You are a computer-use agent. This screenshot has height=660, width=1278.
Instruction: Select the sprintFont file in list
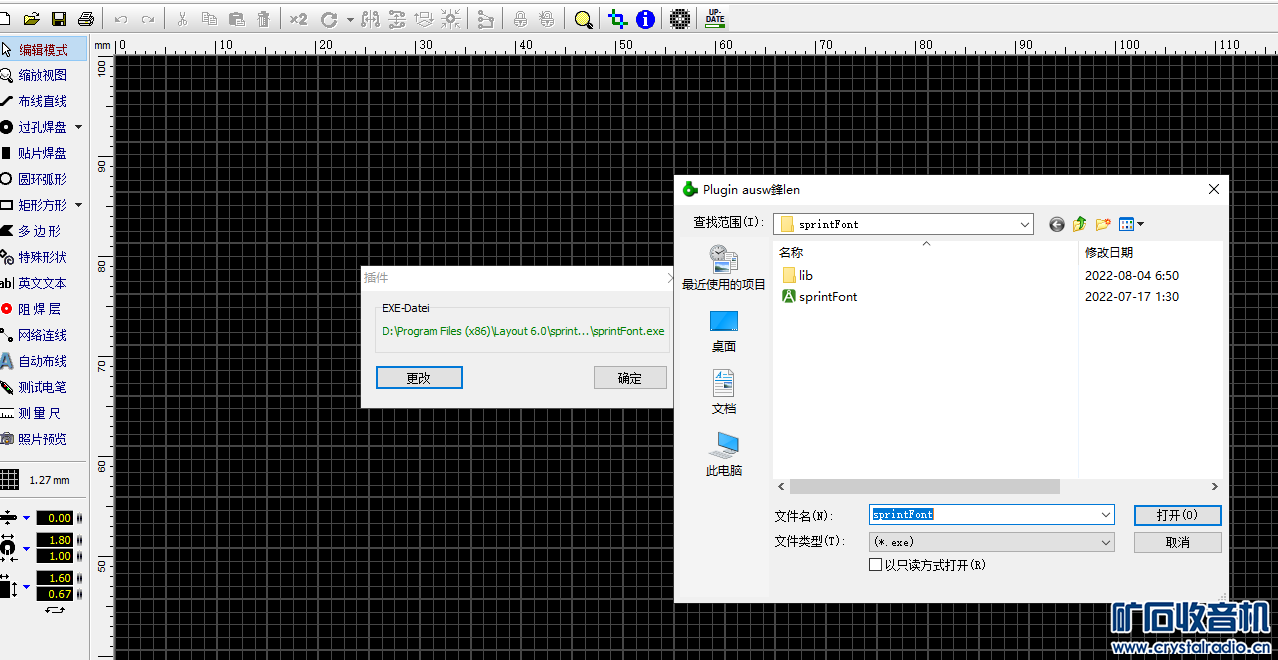827,297
